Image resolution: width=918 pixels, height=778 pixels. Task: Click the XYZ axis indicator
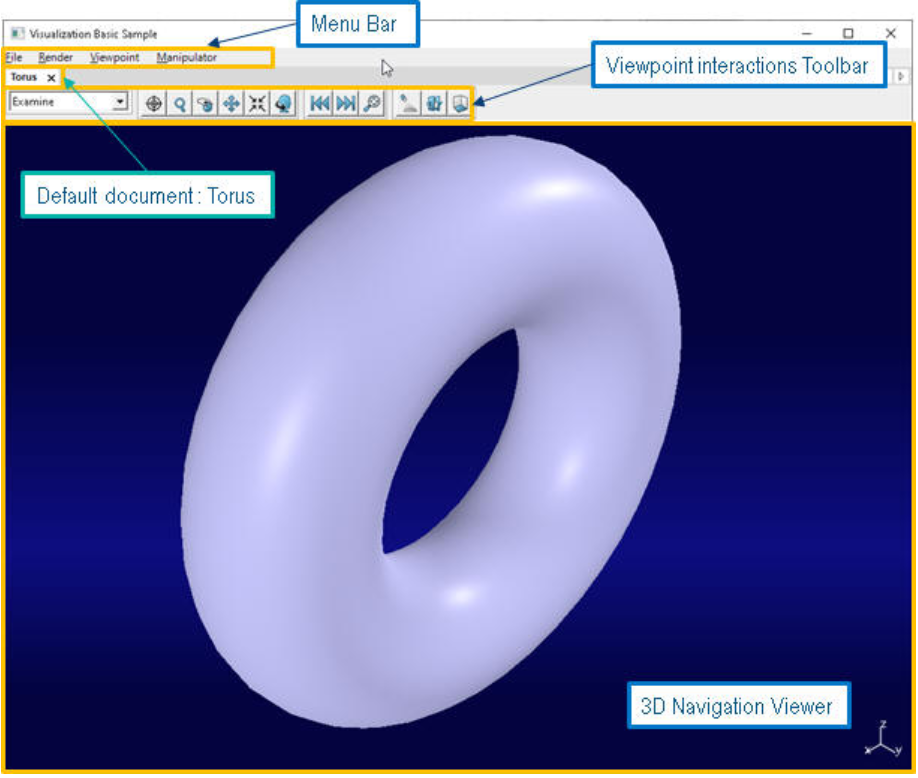click(x=883, y=740)
